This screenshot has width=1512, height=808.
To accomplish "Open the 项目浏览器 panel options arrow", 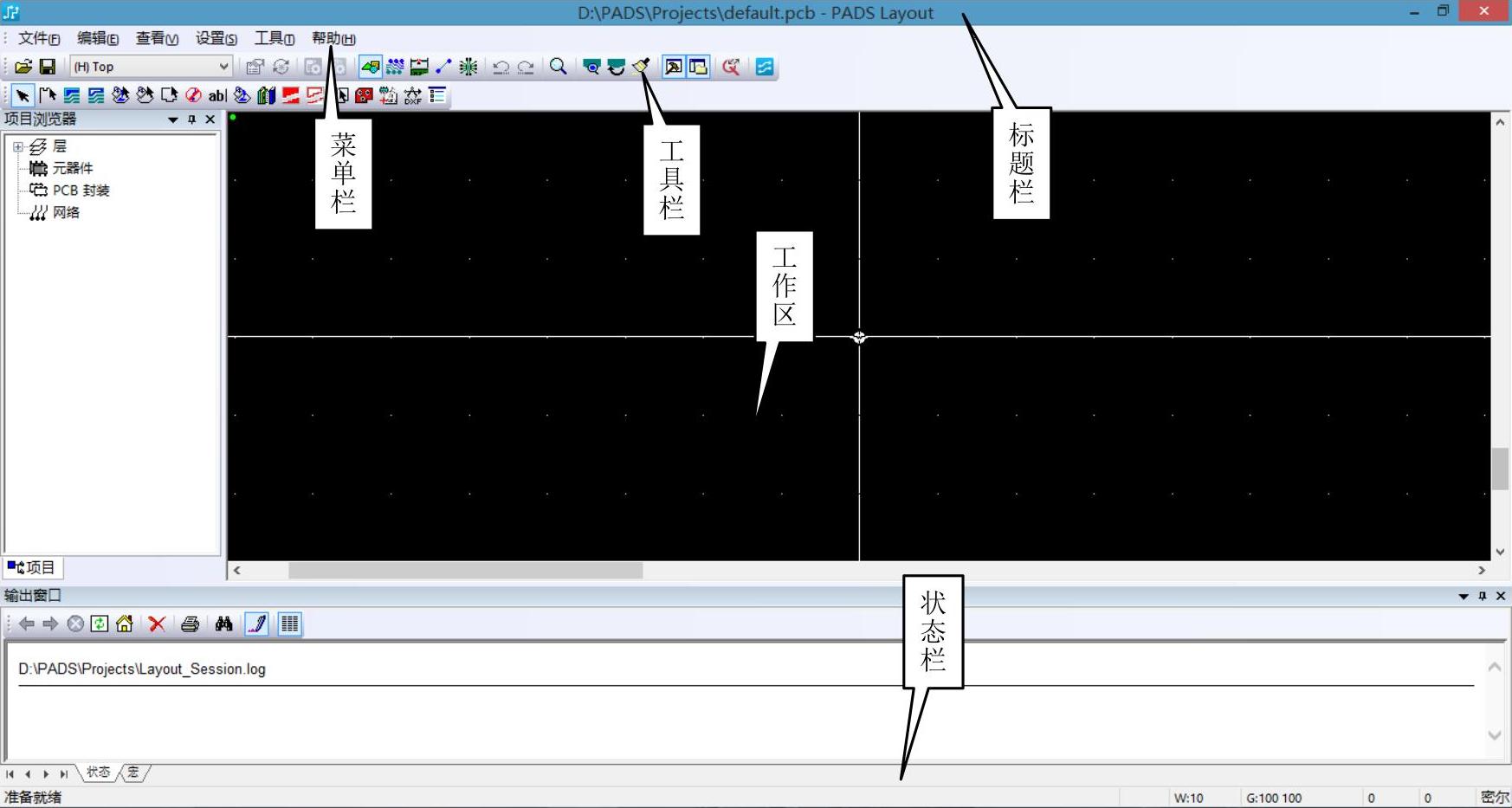I will click(173, 120).
